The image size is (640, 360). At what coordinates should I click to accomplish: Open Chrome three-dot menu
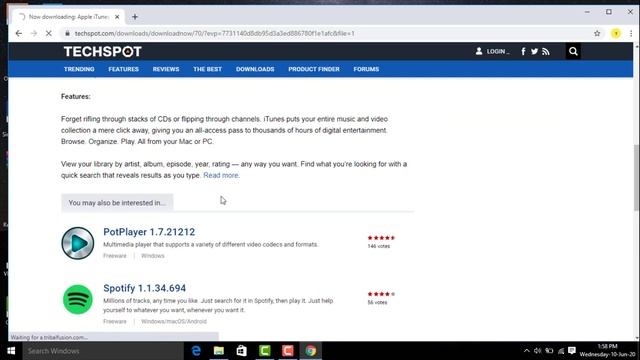point(631,33)
